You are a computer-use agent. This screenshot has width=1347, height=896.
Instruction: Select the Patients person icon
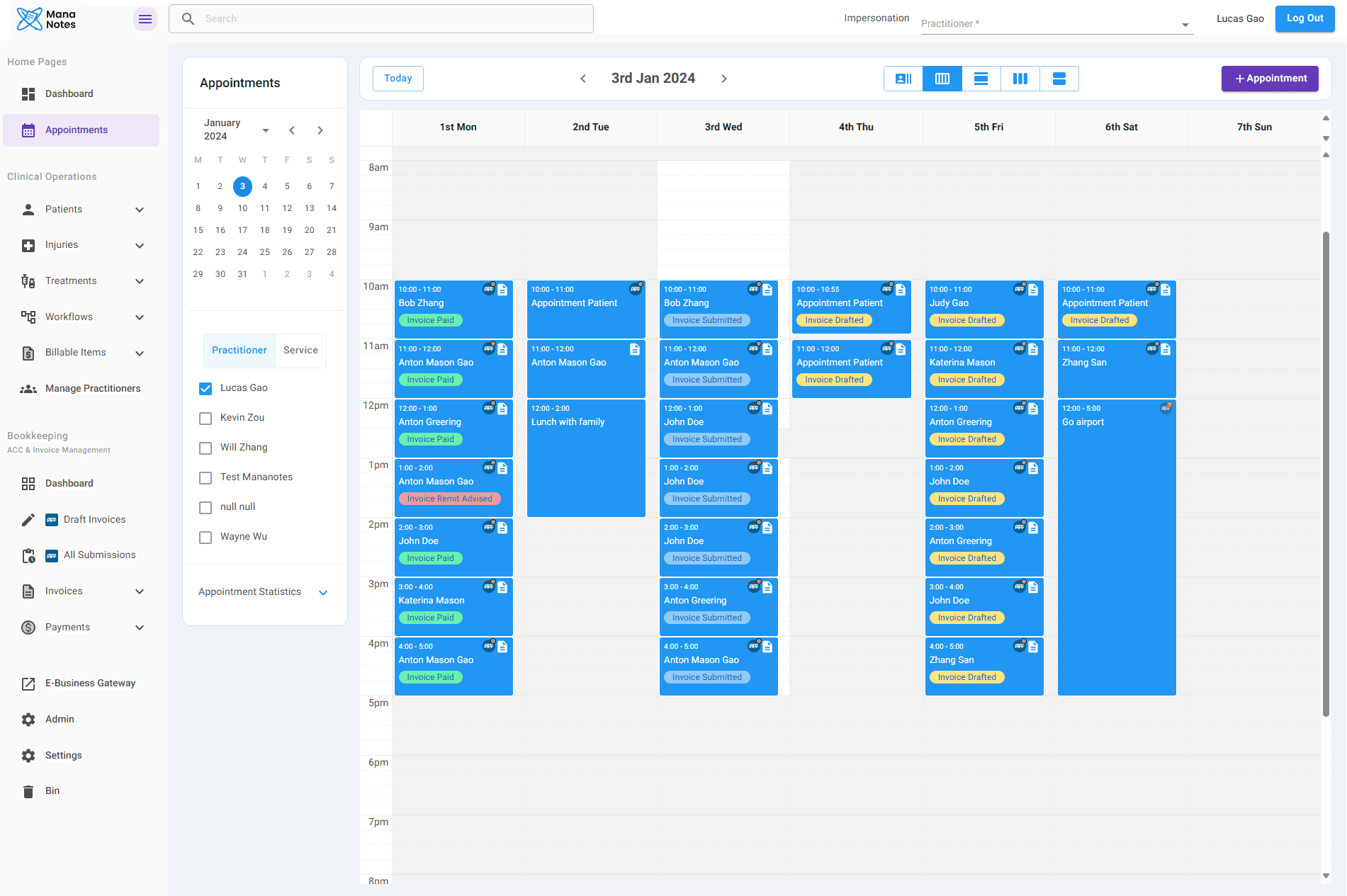[28, 209]
